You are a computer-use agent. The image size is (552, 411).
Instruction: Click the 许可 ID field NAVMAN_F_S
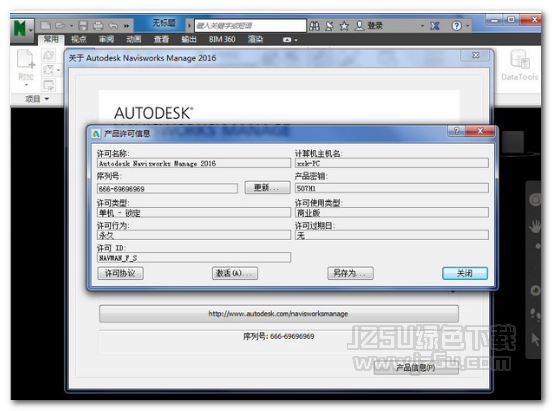pyautogui.click(x=194, y=257)
